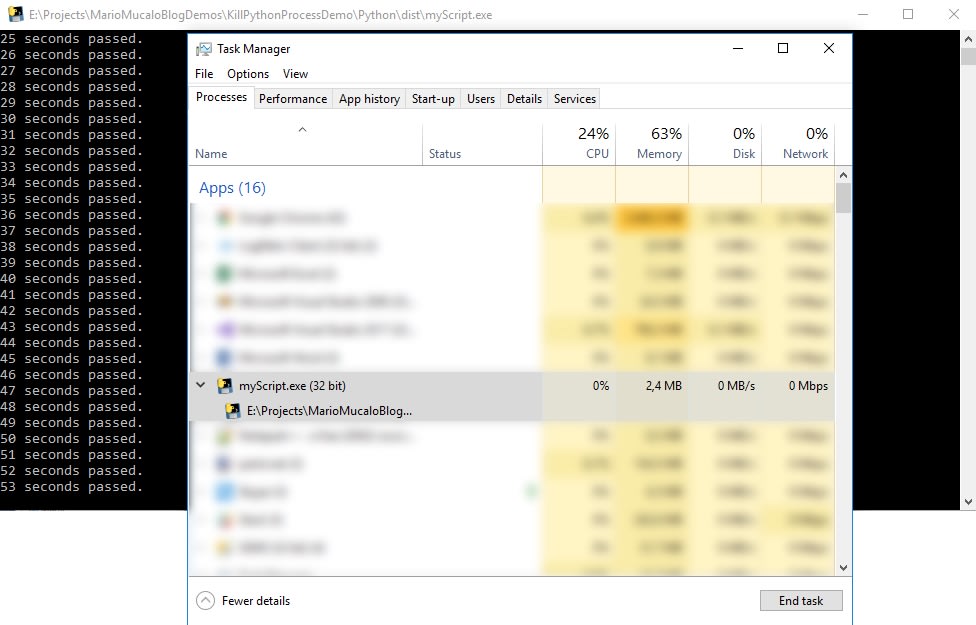The image size is (976, 625).
Task: Open the Options menu
Action: click(247, 73)
